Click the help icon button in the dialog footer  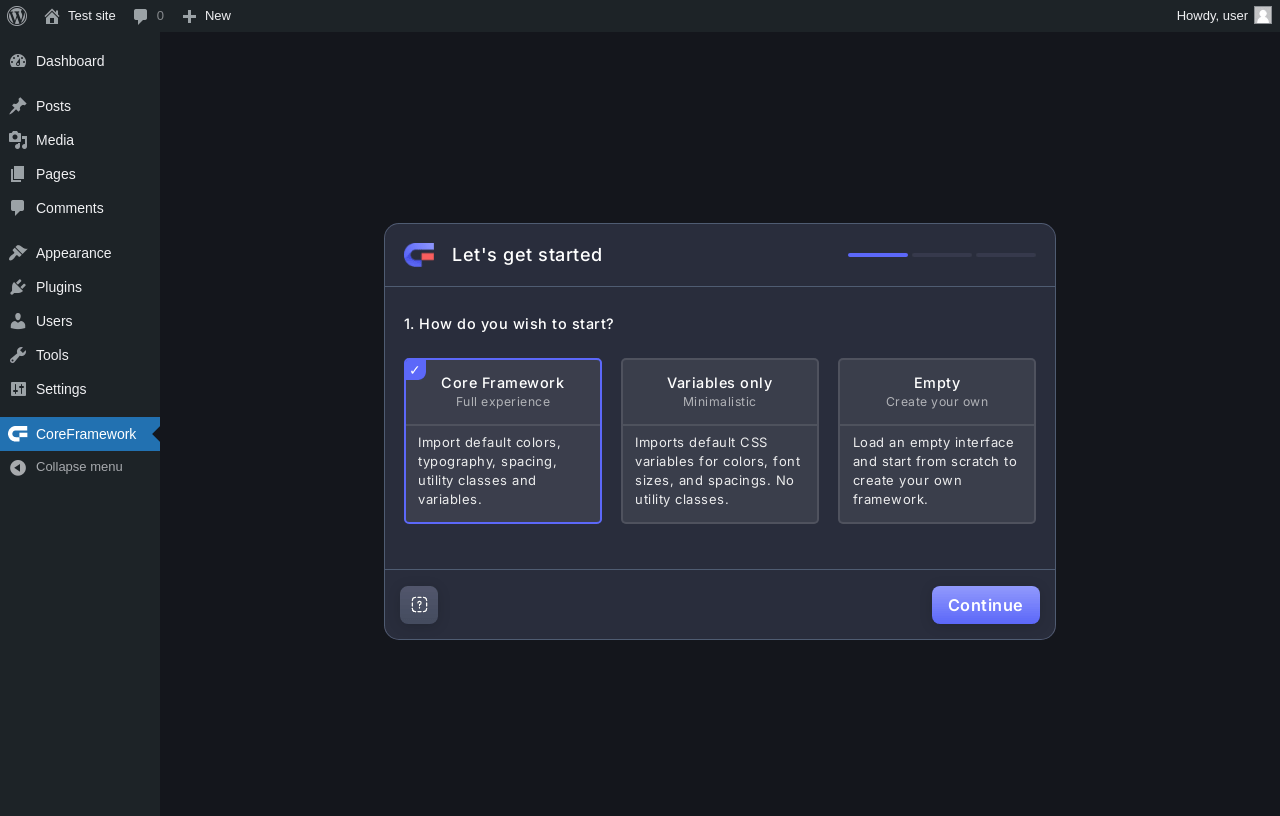tap(419, 605)
